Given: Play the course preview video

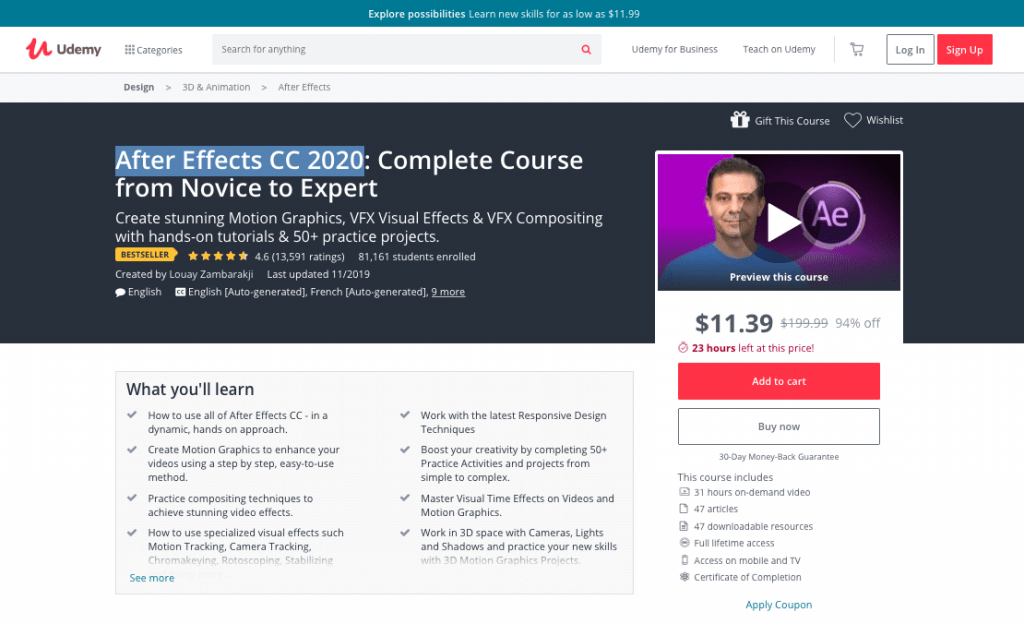Looking at the screenshot, I should click(782, 224).
